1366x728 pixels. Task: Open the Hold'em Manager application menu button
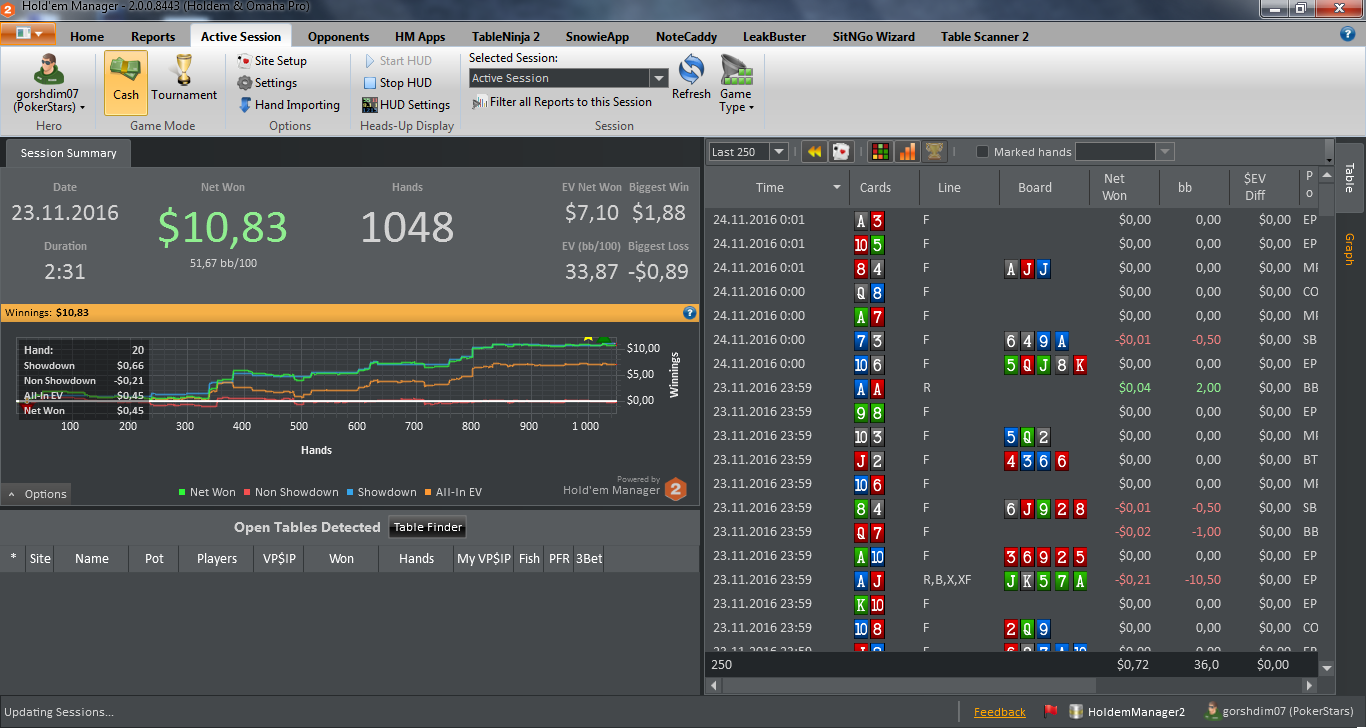click(28, 34)
